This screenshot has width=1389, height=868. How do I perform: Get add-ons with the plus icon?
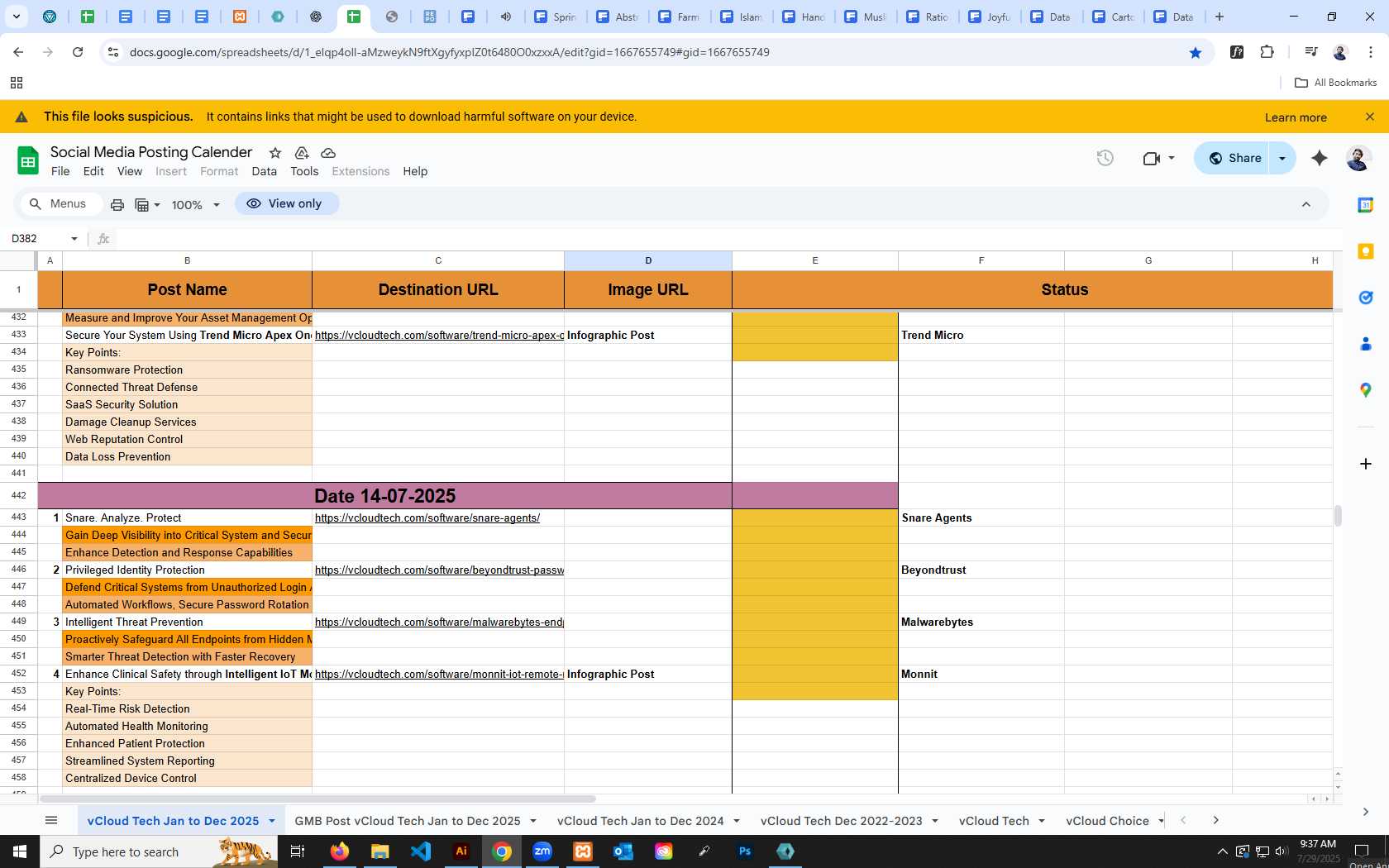[1366, 464]
